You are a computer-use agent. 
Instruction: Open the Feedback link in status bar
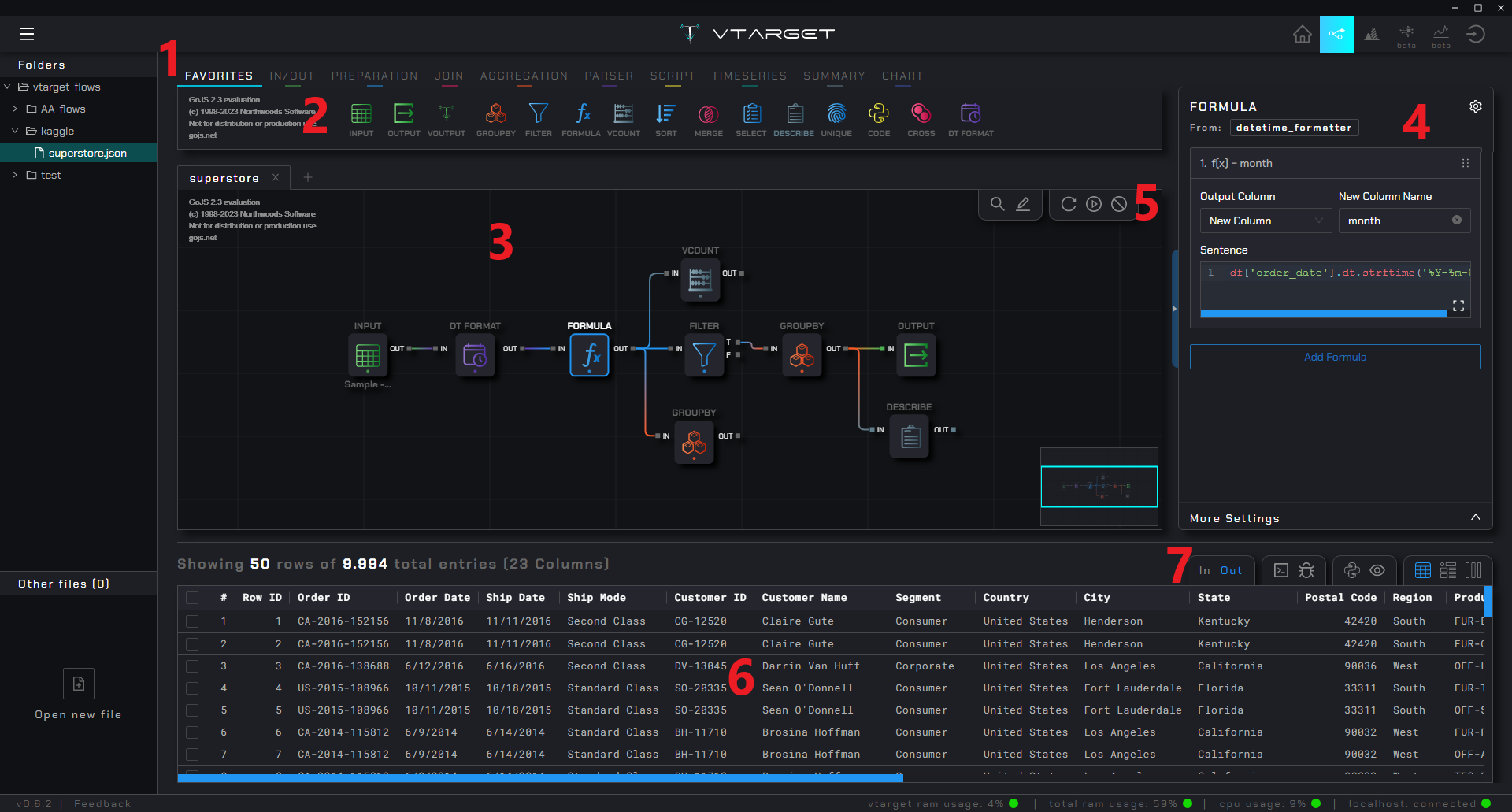[102, 803]
